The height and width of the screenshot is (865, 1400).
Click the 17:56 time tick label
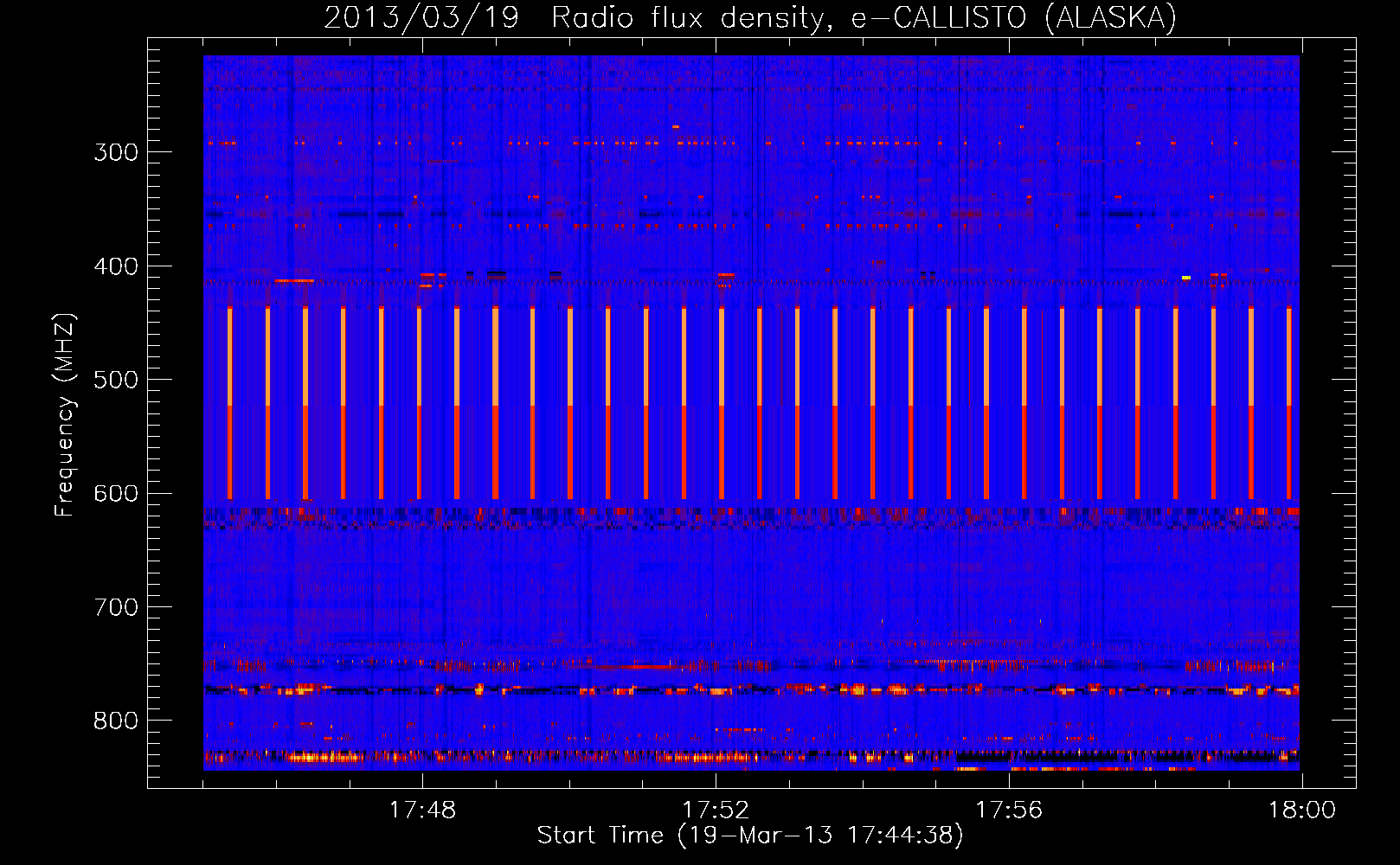click(x=1009, y=811)
